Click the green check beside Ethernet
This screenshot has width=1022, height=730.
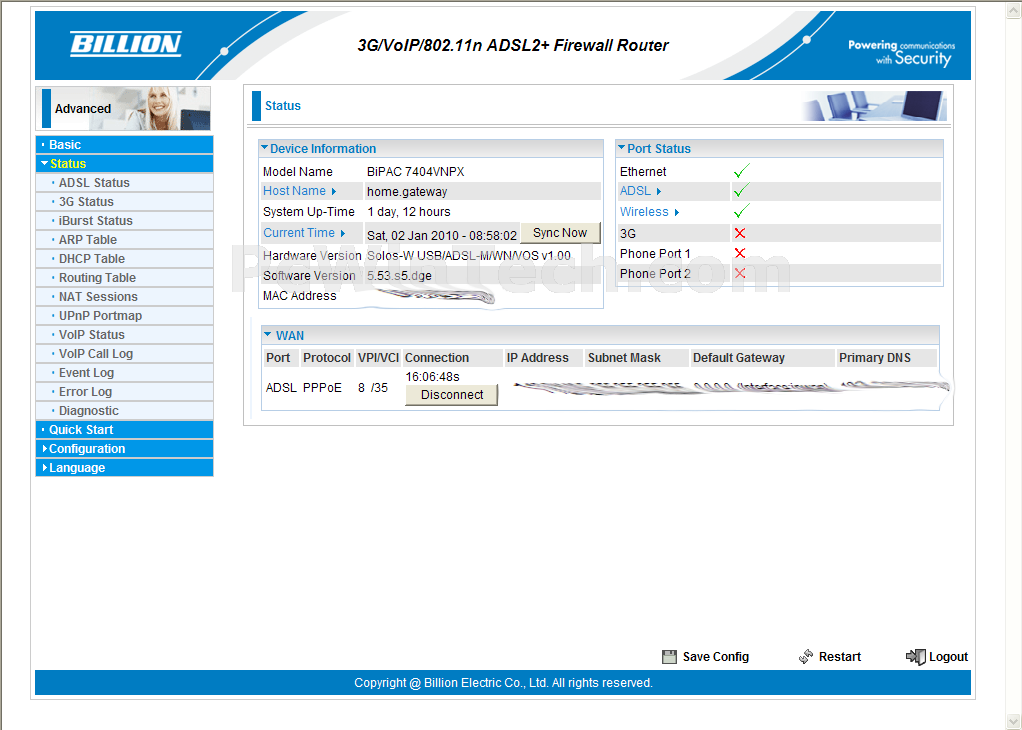point(741,171)
